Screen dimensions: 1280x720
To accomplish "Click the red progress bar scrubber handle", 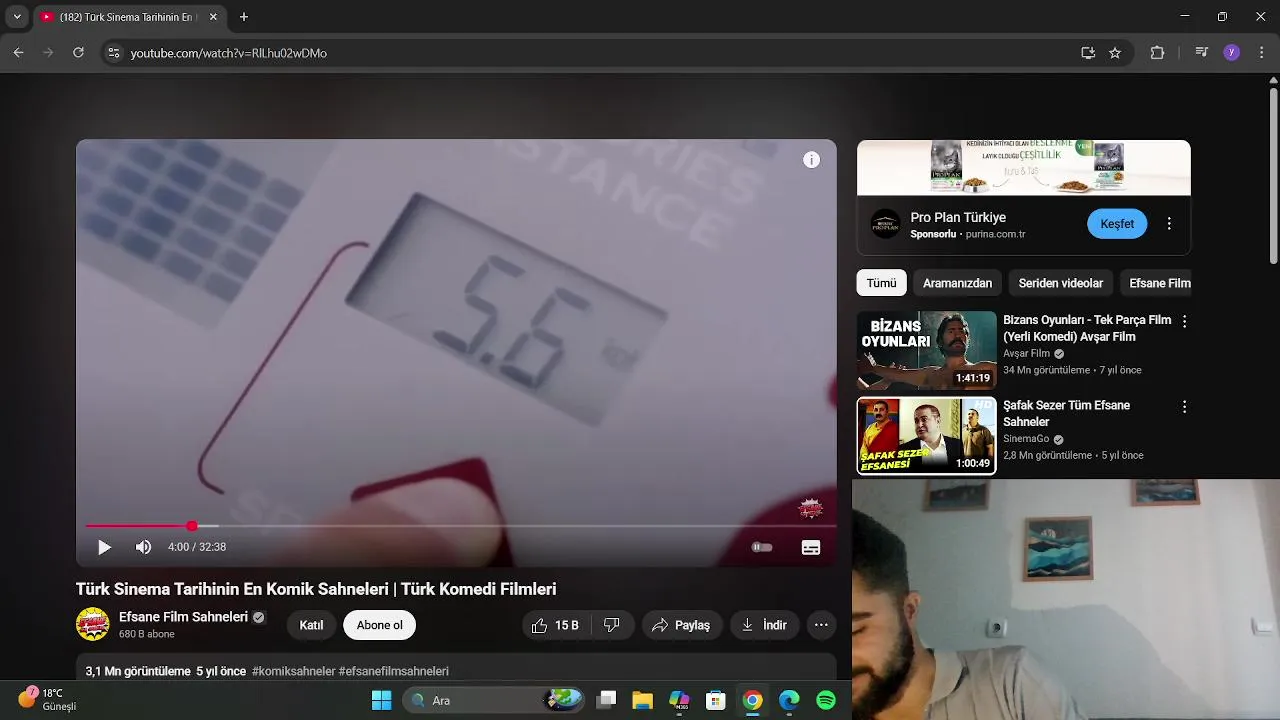I will click(x=192, y=526).
